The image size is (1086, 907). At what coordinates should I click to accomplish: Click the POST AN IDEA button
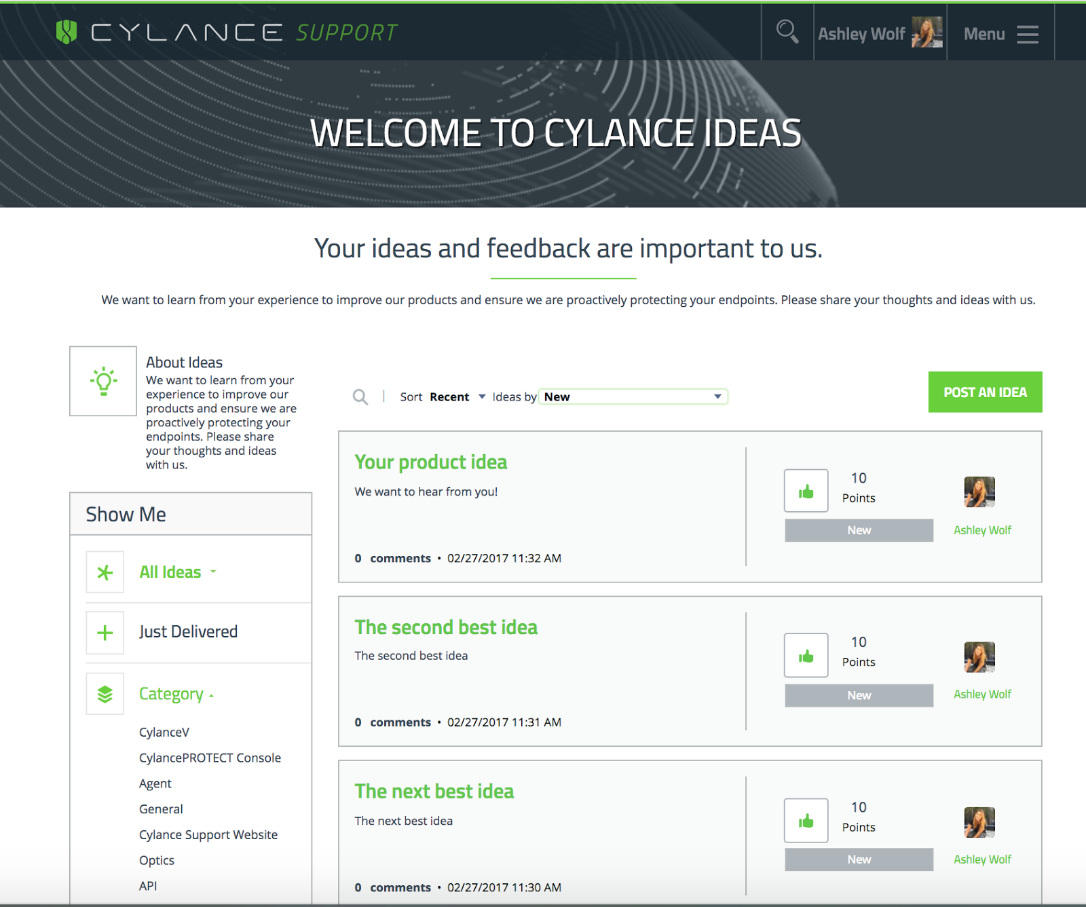pos(985,392)
